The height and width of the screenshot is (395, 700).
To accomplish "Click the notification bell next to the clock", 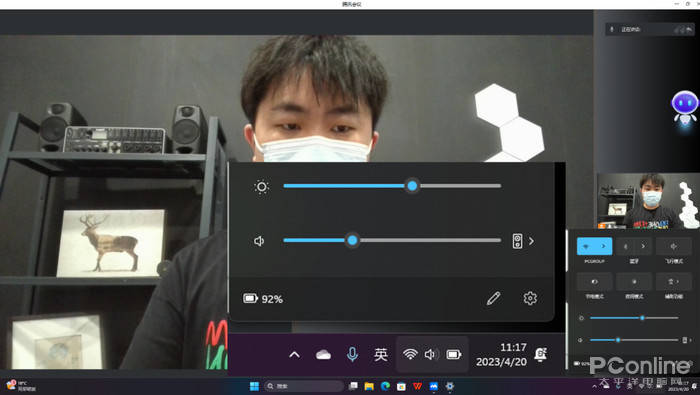I will (541, 354).
